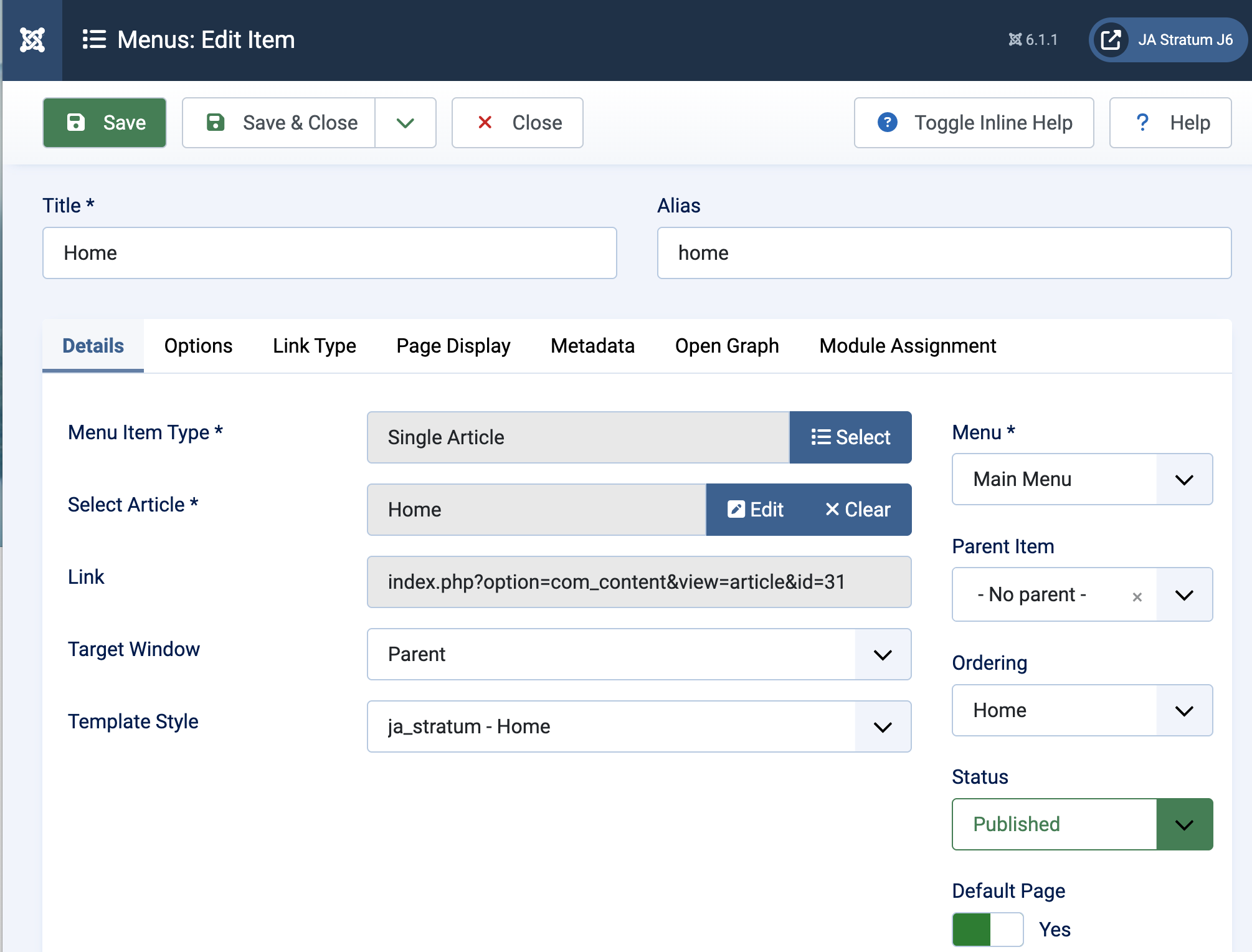Go to the Module Assignment tab
1252x952 pixels.
coord(908,346)
